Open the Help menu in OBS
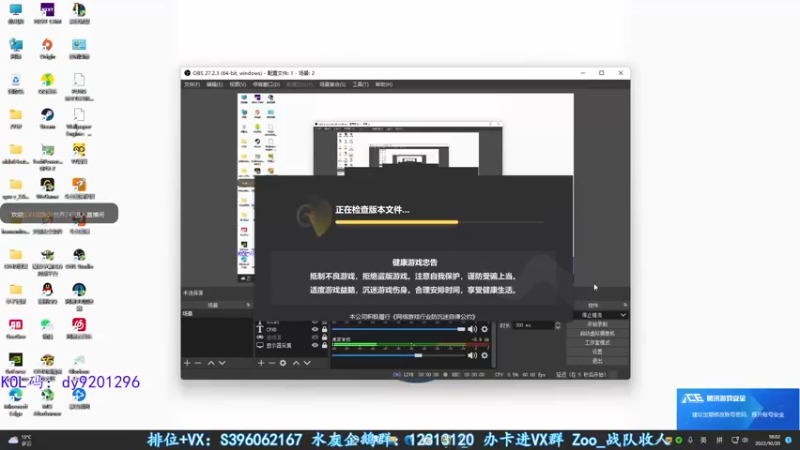Image resolution: width=800 pixels, height=450 pixels. [x=384, y=84]
